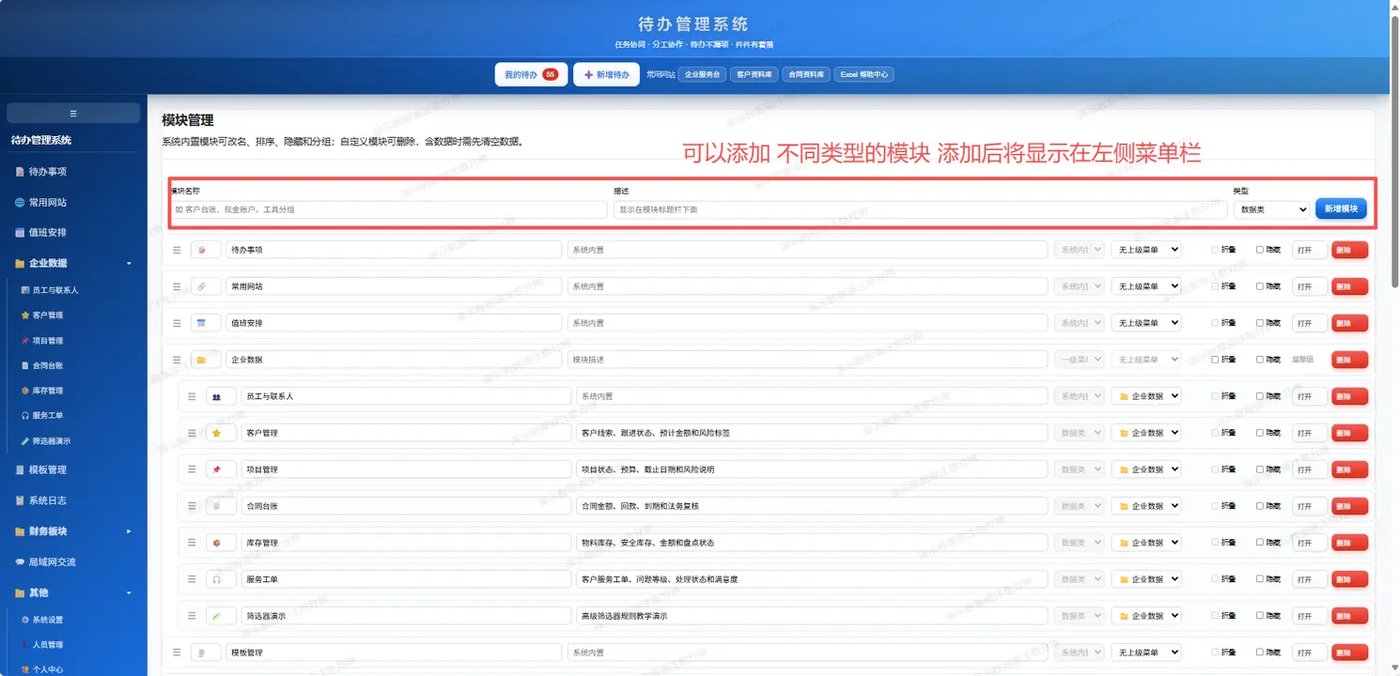This screenshot has height=676, width=1400.
Task: Grab the drag handle of 客户管理 row
Action: tap(192, 433)
